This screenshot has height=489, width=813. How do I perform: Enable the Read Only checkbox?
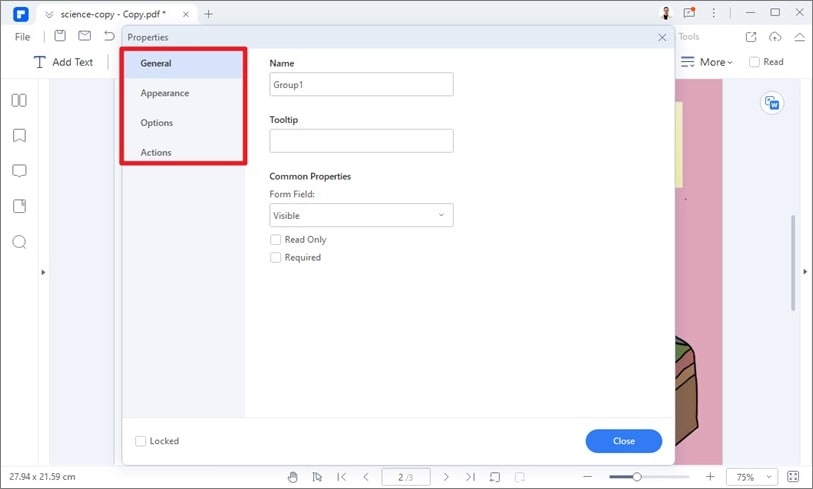pos(275,240)
